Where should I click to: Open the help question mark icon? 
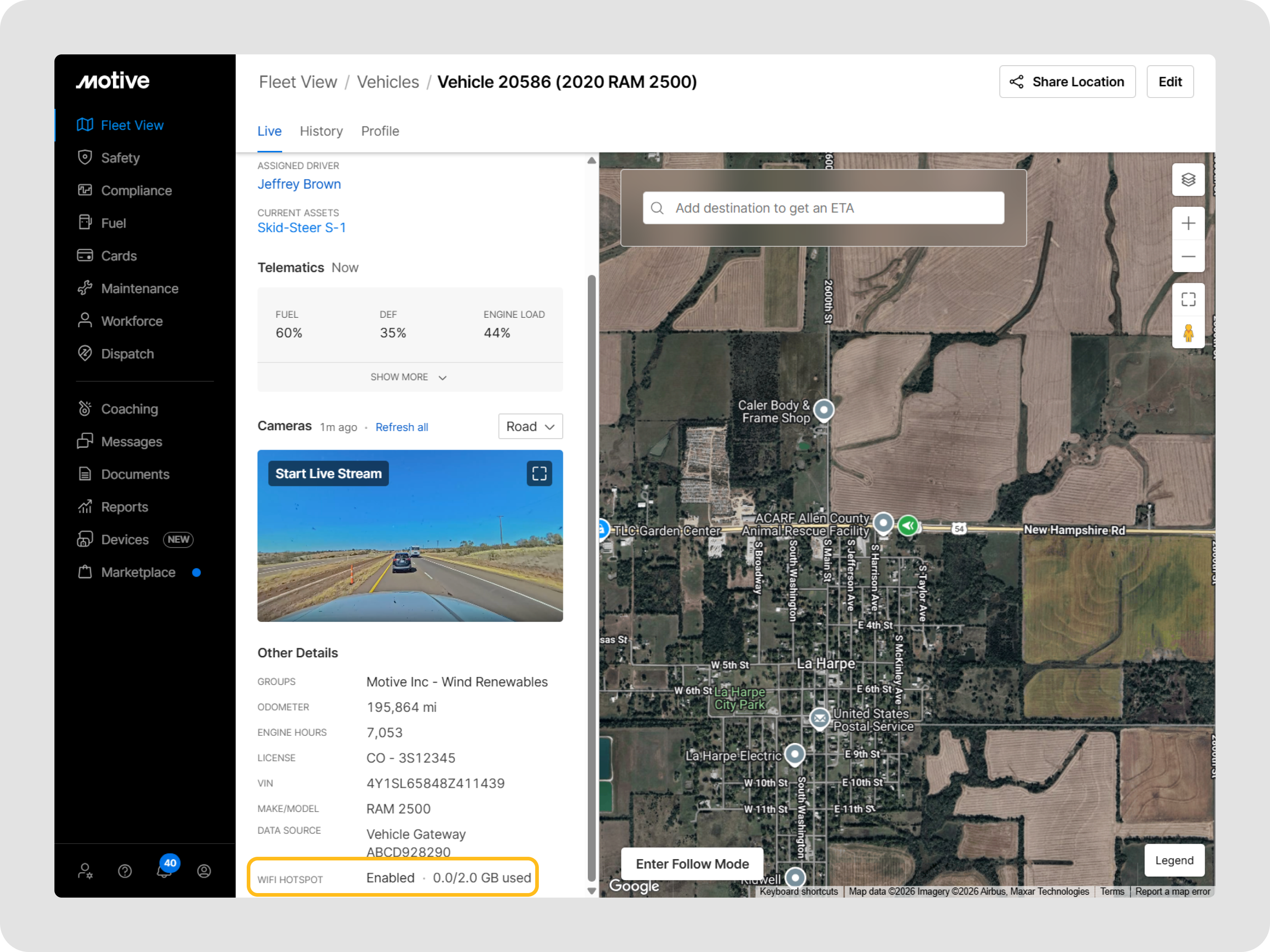[125, 871]
